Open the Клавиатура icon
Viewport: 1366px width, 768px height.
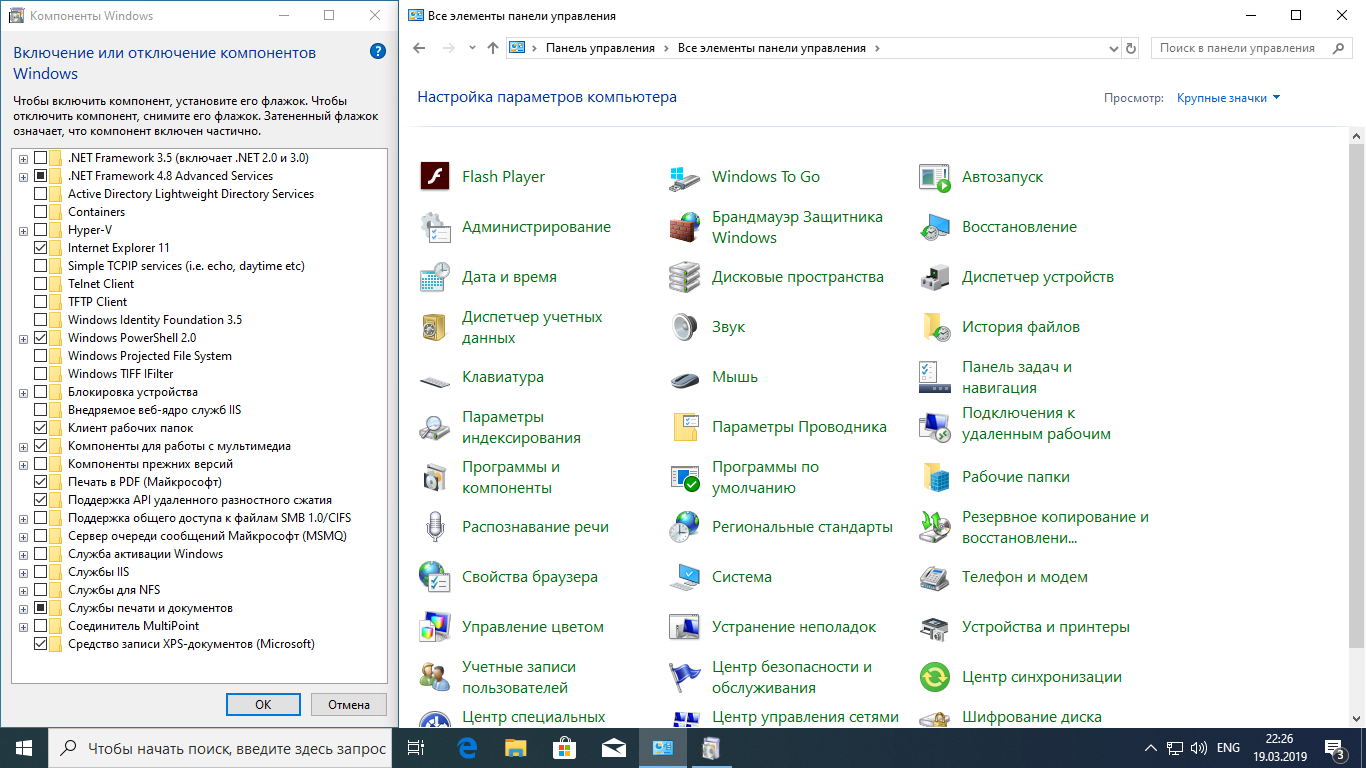click(435, 381)
